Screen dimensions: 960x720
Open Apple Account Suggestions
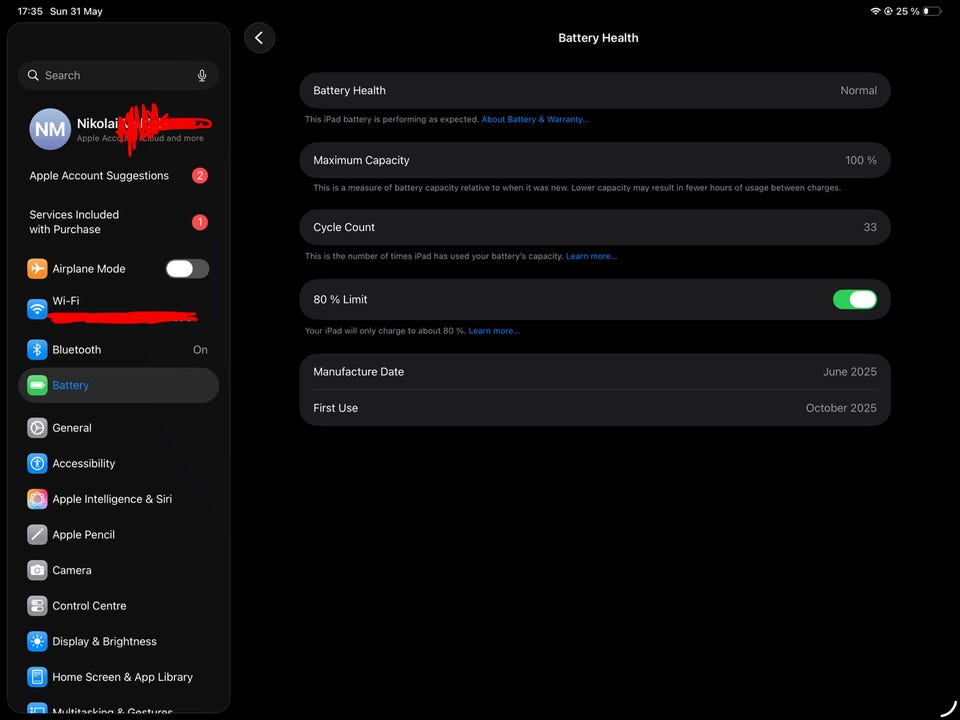coord(119,176)
